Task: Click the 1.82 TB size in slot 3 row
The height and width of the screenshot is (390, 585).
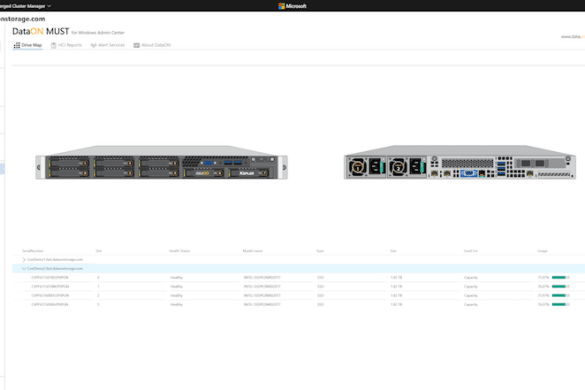Action: pyautogui.click(x=396, y=305)
